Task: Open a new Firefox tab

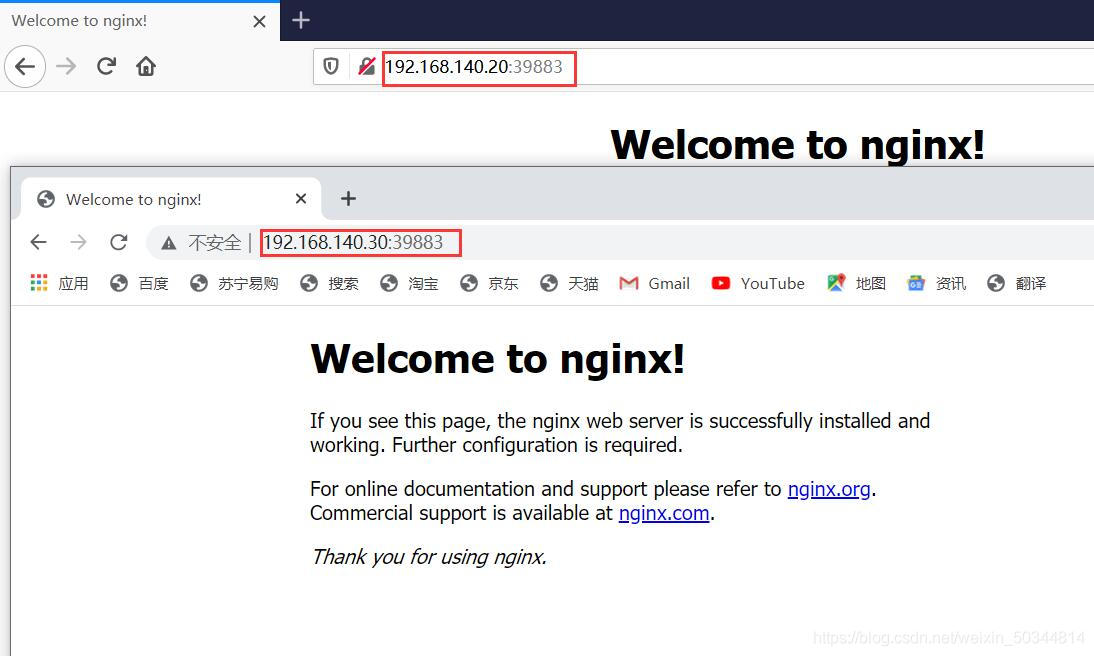Action: click(x=301, y=20)
